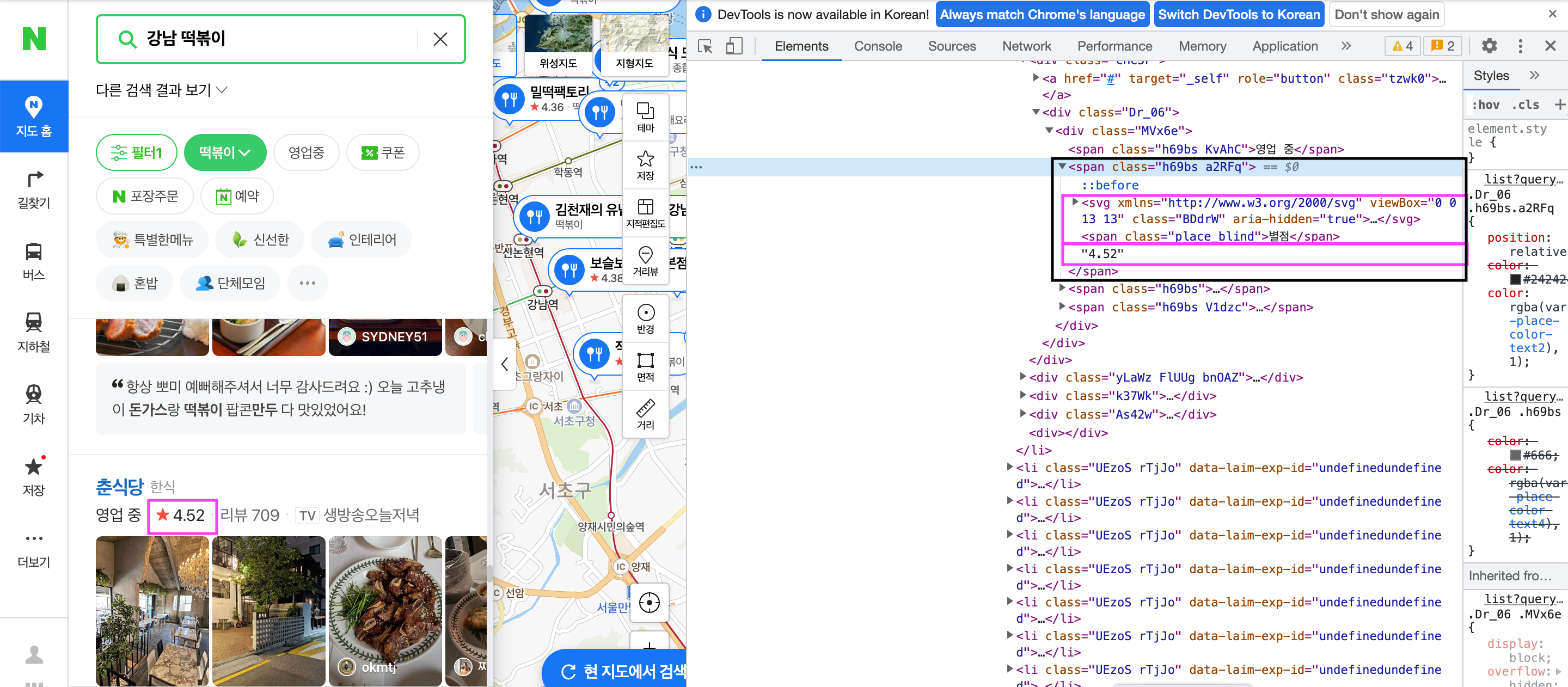Select the 지하철 subway sidebar icon
Image resolution: width=1568 pixels, height=687 pixels.
tap(34, 334)
